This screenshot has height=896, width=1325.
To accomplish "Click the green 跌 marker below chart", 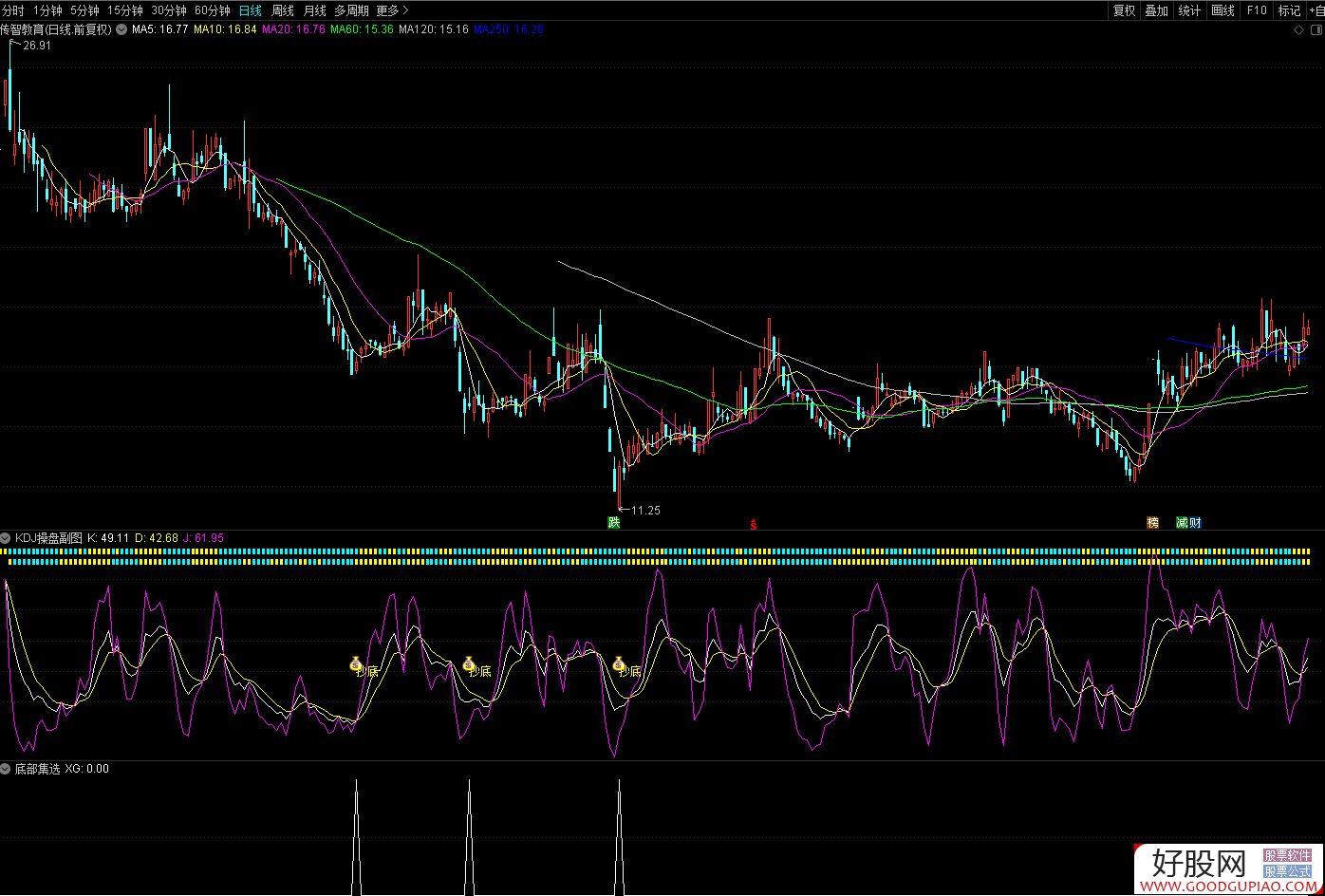I will [x=614, y=522].
